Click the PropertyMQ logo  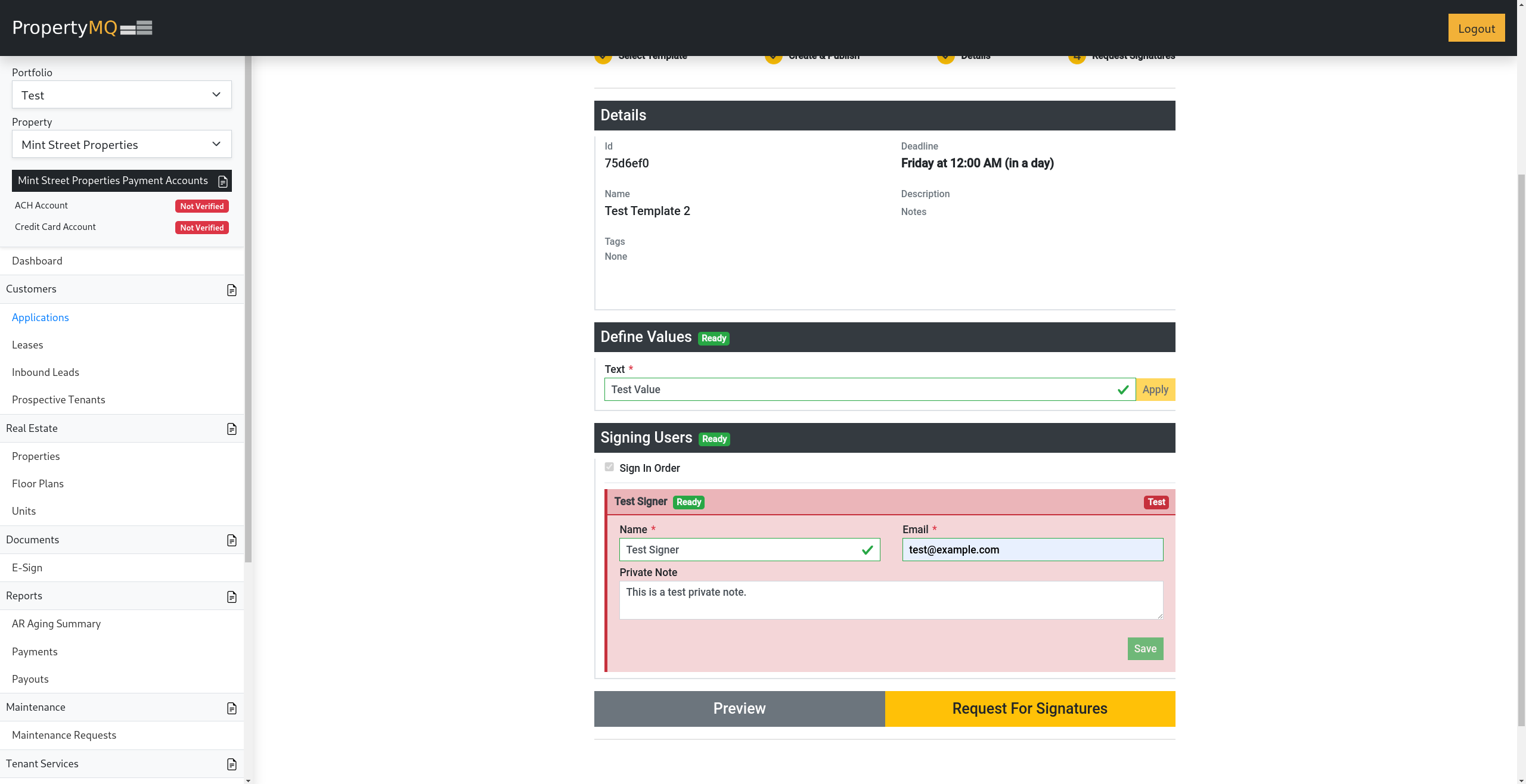pos(82,27)
